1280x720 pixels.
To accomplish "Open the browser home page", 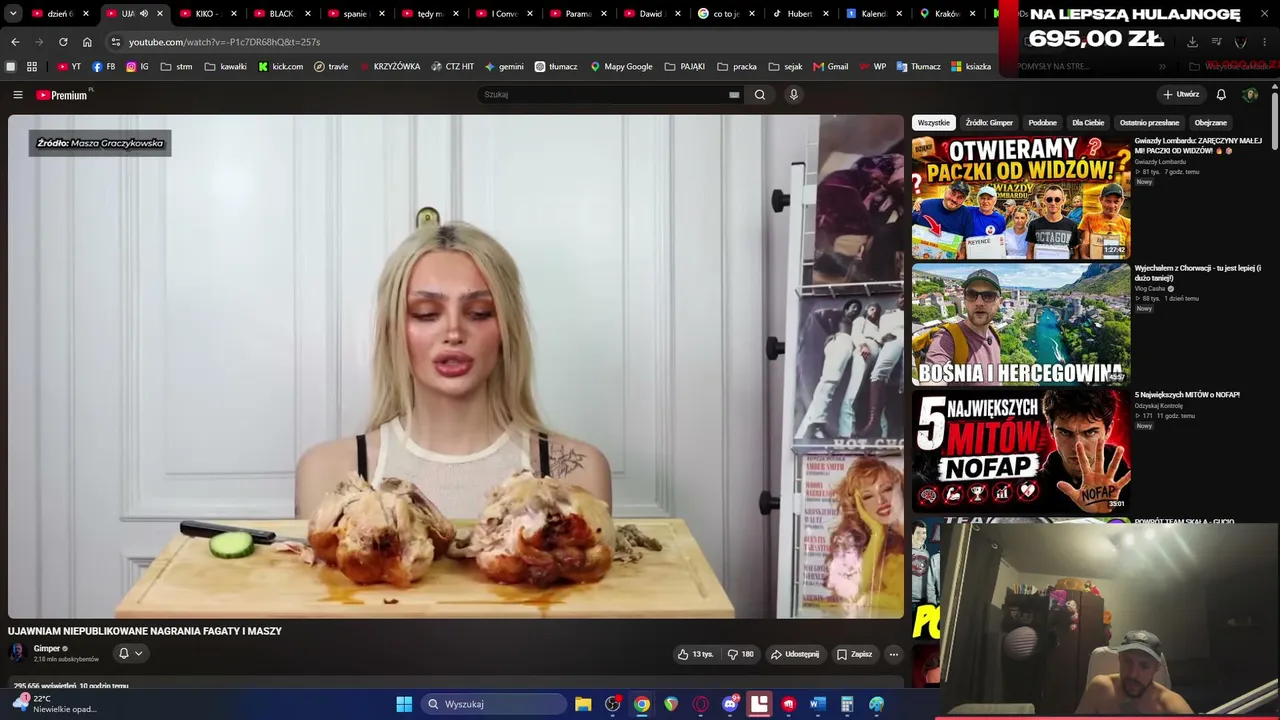I will pos(87,42).
